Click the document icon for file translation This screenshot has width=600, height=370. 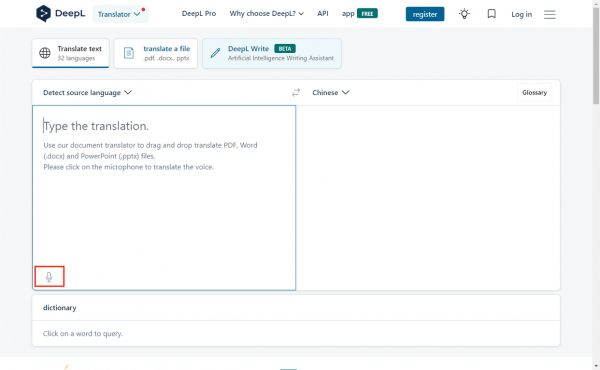click(129, 53)
